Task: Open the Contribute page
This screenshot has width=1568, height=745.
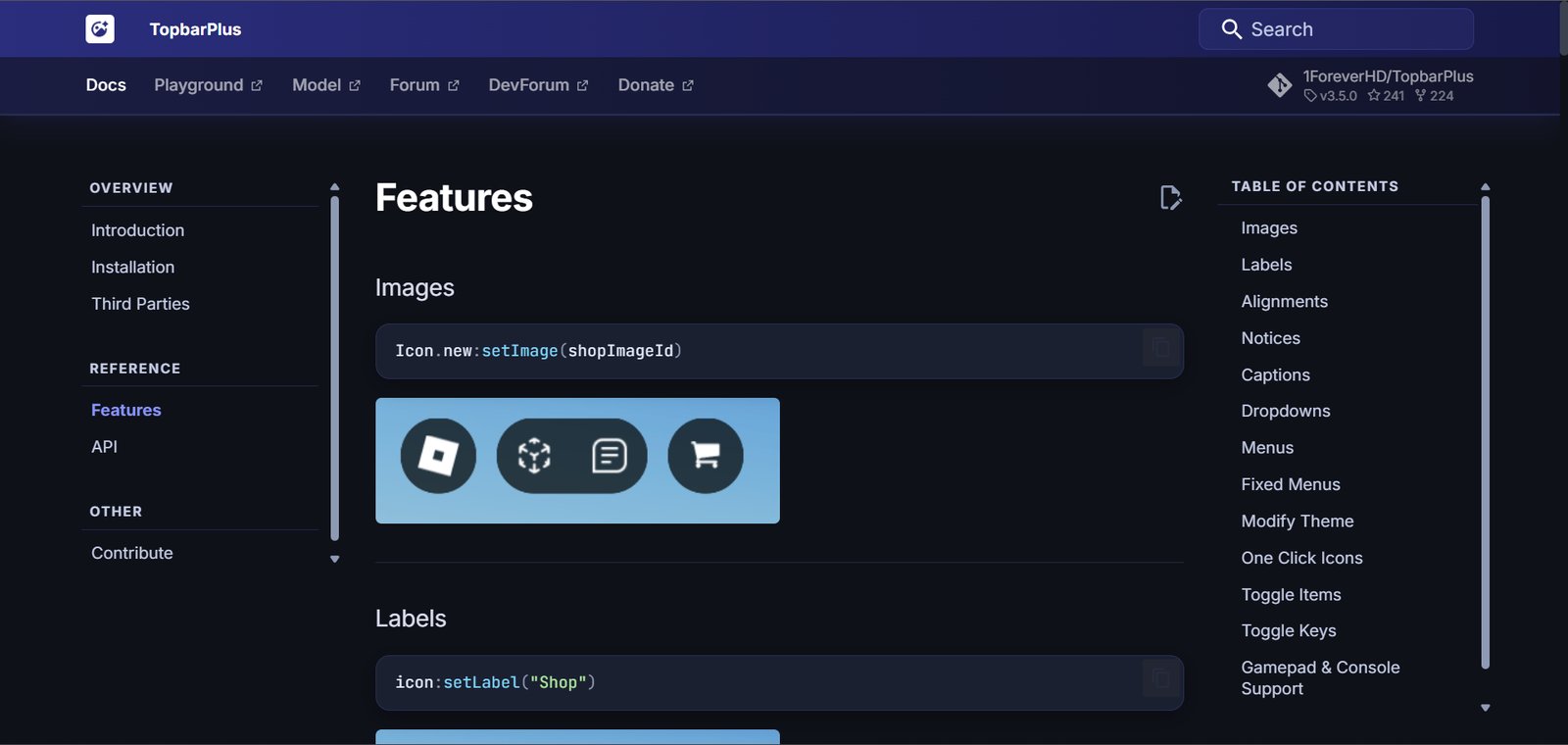Action: 131,553
